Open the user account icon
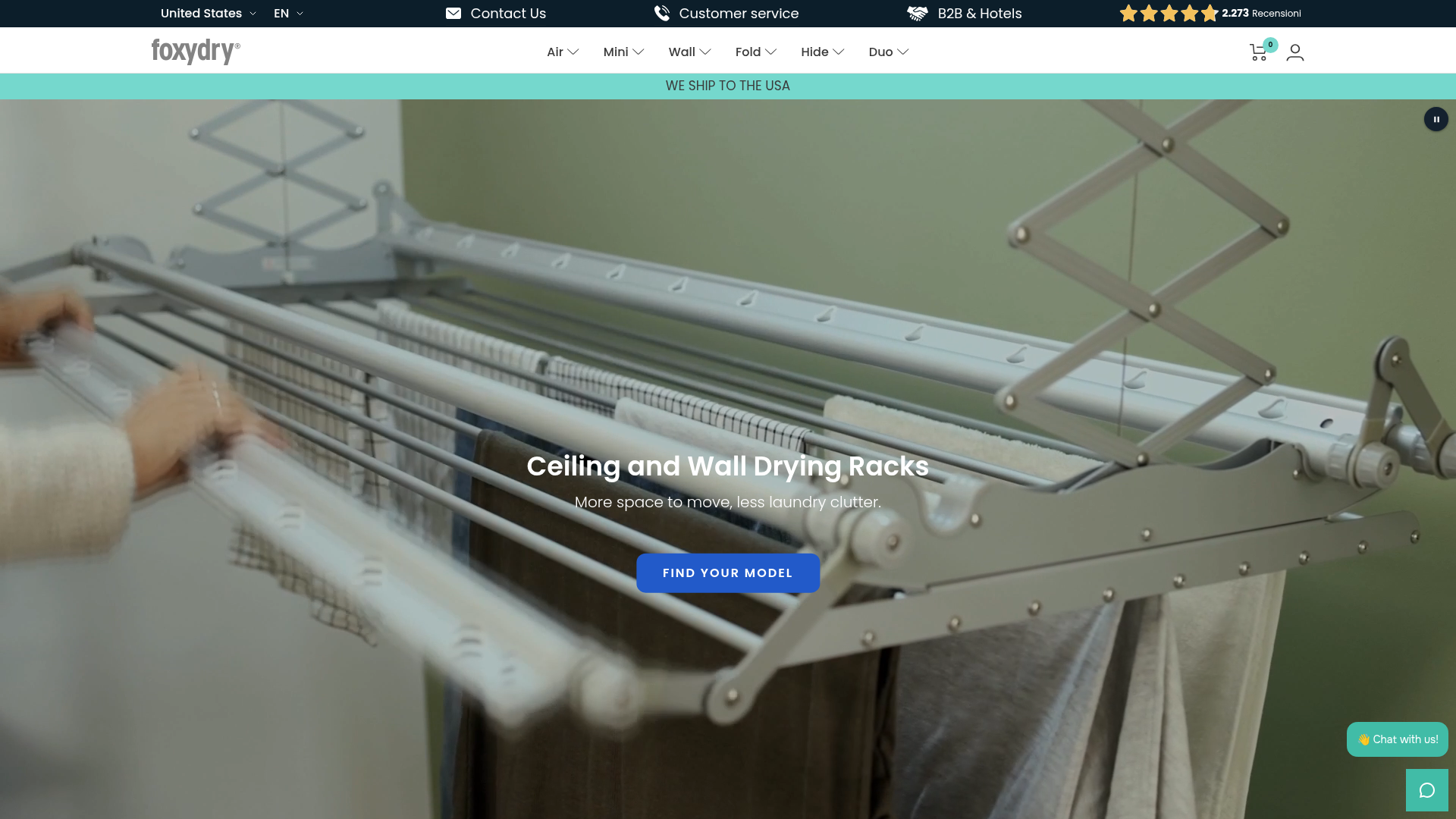 tap(1295, 52)
